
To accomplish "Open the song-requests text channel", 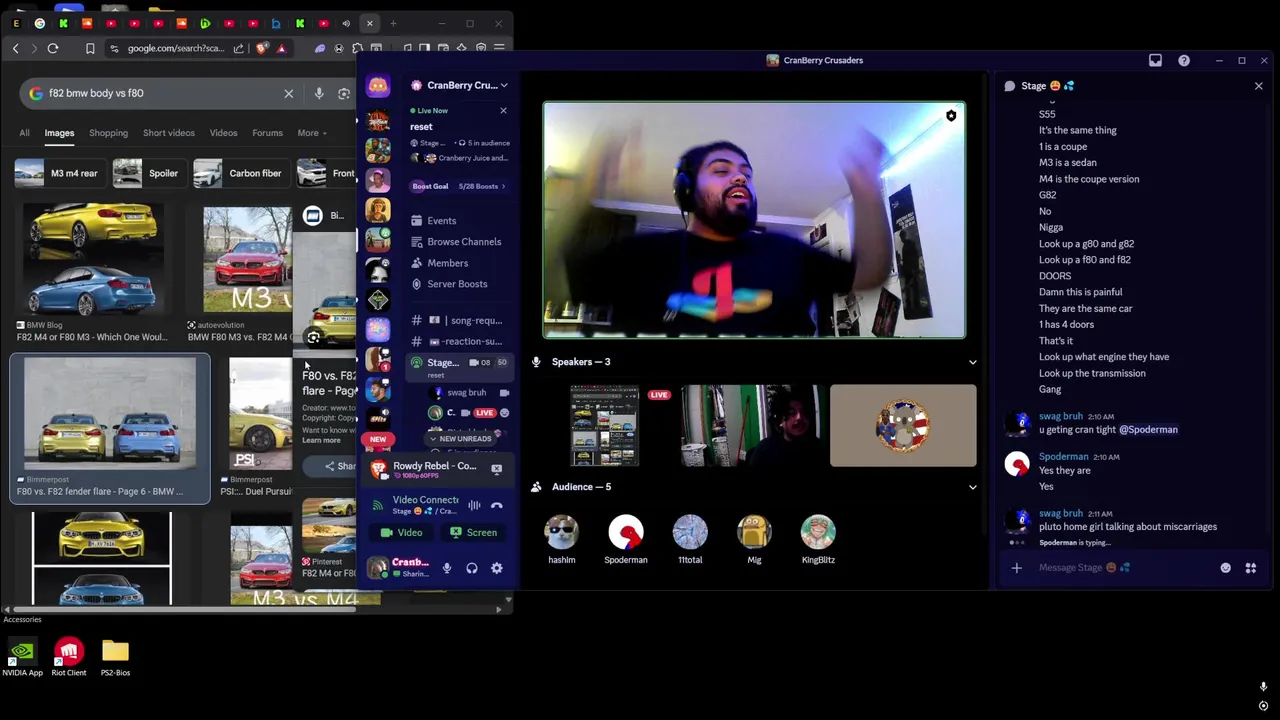I will pyautogui.click(x=459, y=320).
